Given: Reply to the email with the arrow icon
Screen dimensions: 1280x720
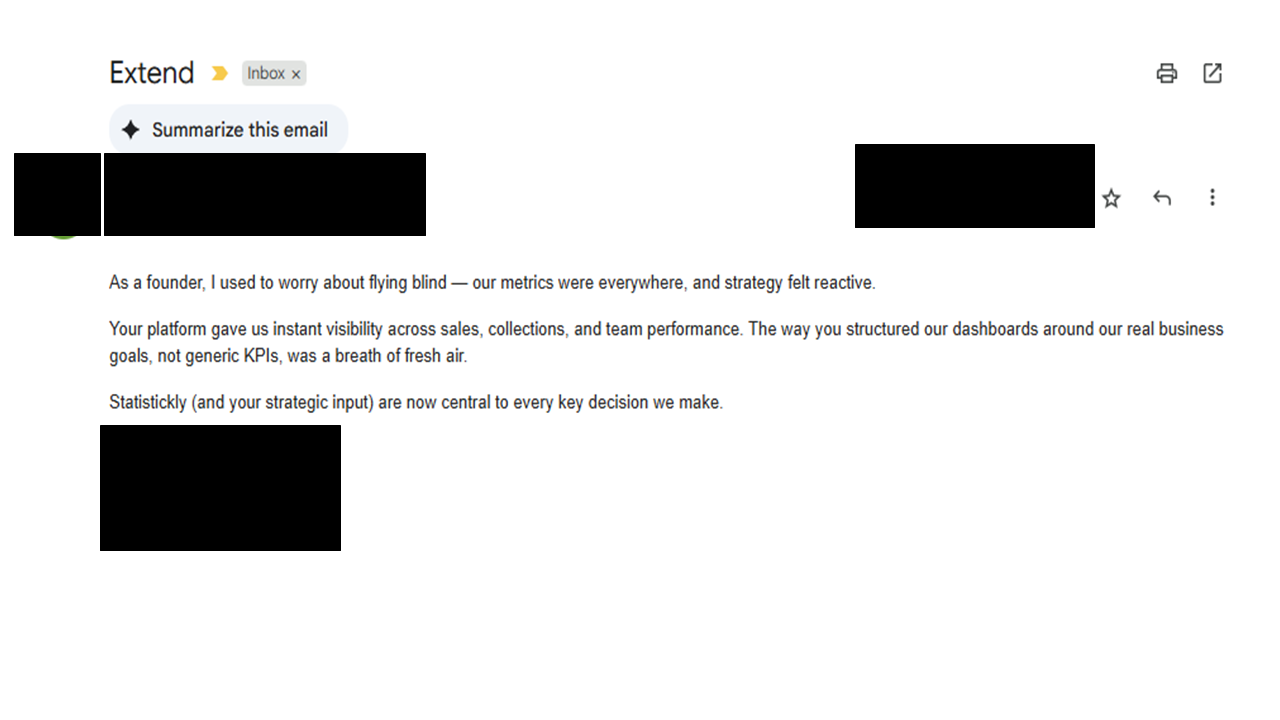Looking at the screenshot, I should (x=1161, y=198).
